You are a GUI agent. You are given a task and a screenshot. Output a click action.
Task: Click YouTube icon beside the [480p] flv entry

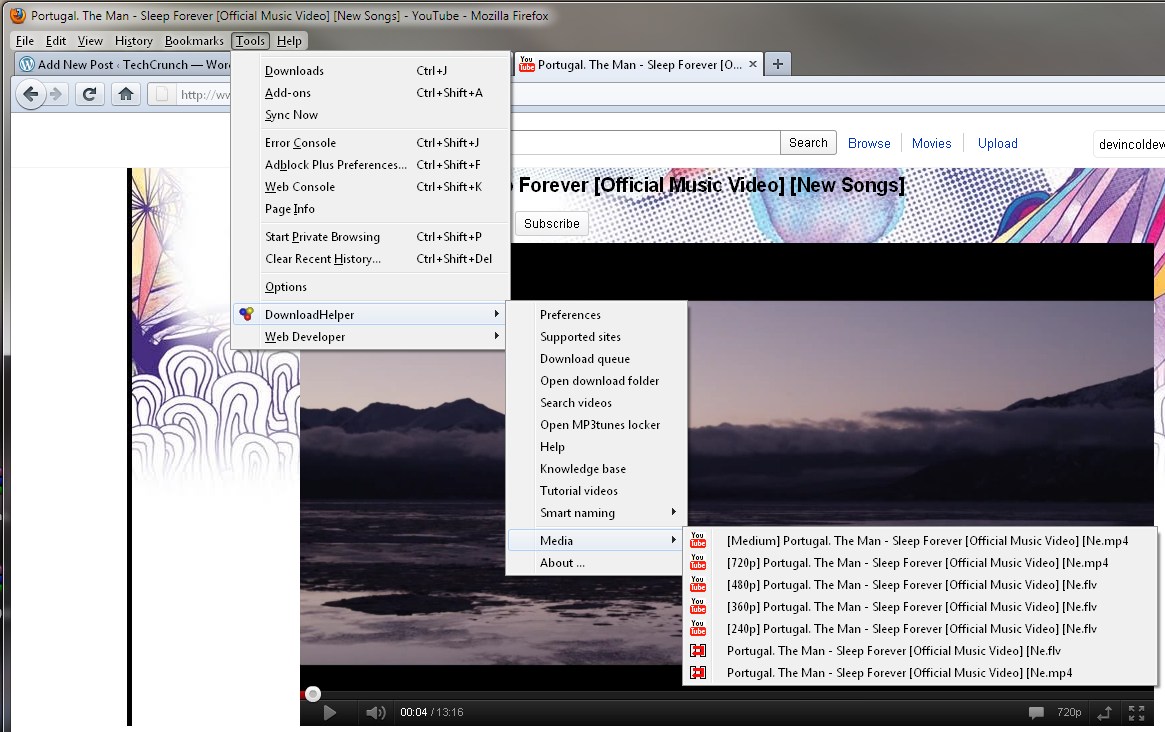click(x=698, y=584)
